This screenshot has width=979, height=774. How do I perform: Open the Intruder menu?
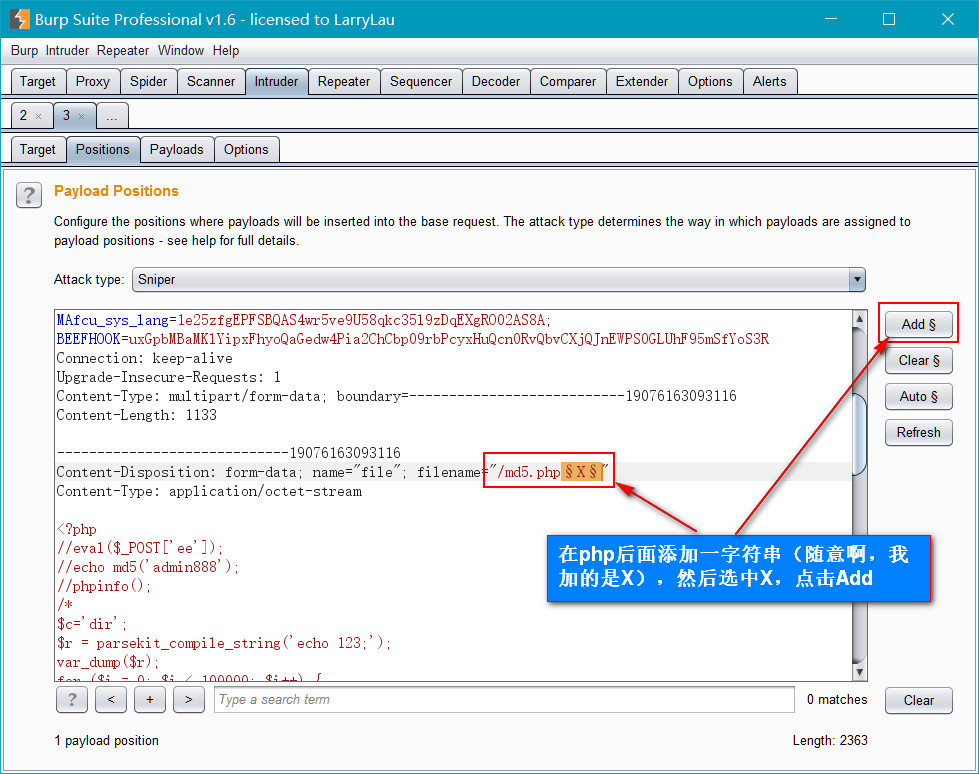click(67, 51)
